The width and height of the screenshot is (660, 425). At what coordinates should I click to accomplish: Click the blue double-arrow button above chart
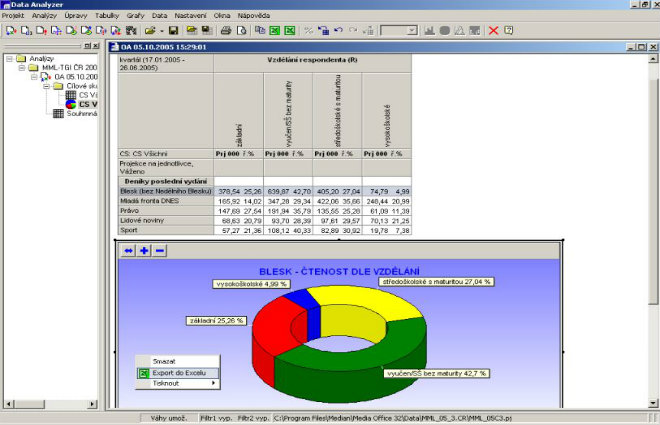click(x=128, y=251)
